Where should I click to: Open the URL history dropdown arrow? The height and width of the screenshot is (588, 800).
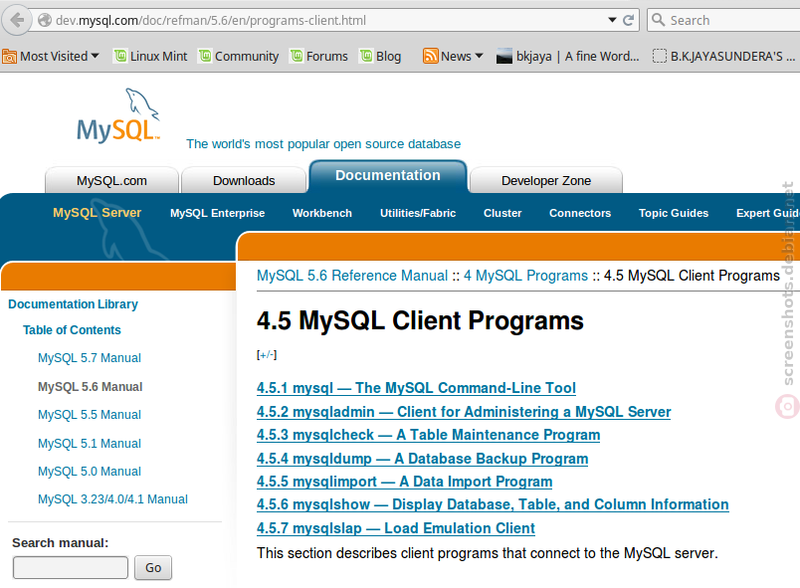(612, 20)
